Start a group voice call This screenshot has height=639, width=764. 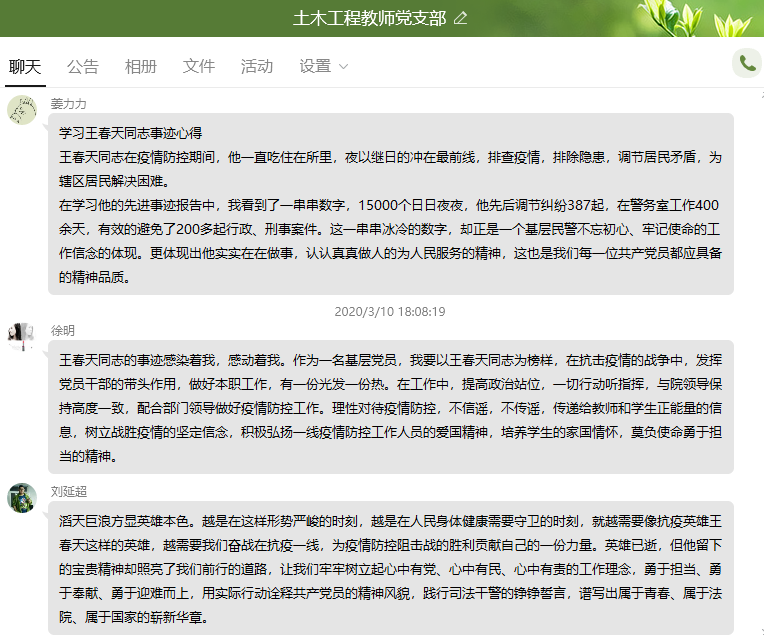(x=747, y=63)
